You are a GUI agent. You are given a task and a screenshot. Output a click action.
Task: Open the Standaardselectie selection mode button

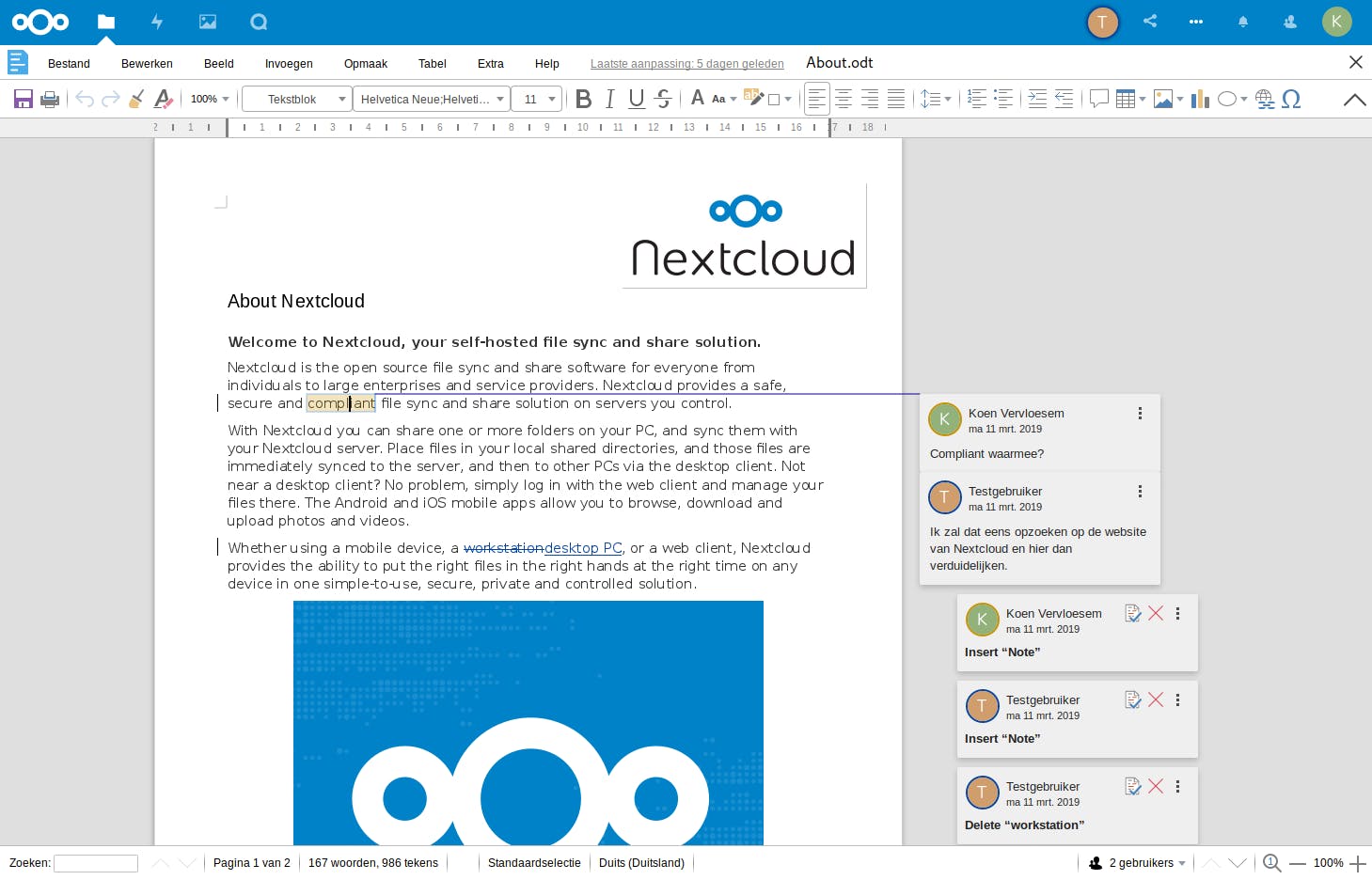pyautogui.click(x=534, y=863)
